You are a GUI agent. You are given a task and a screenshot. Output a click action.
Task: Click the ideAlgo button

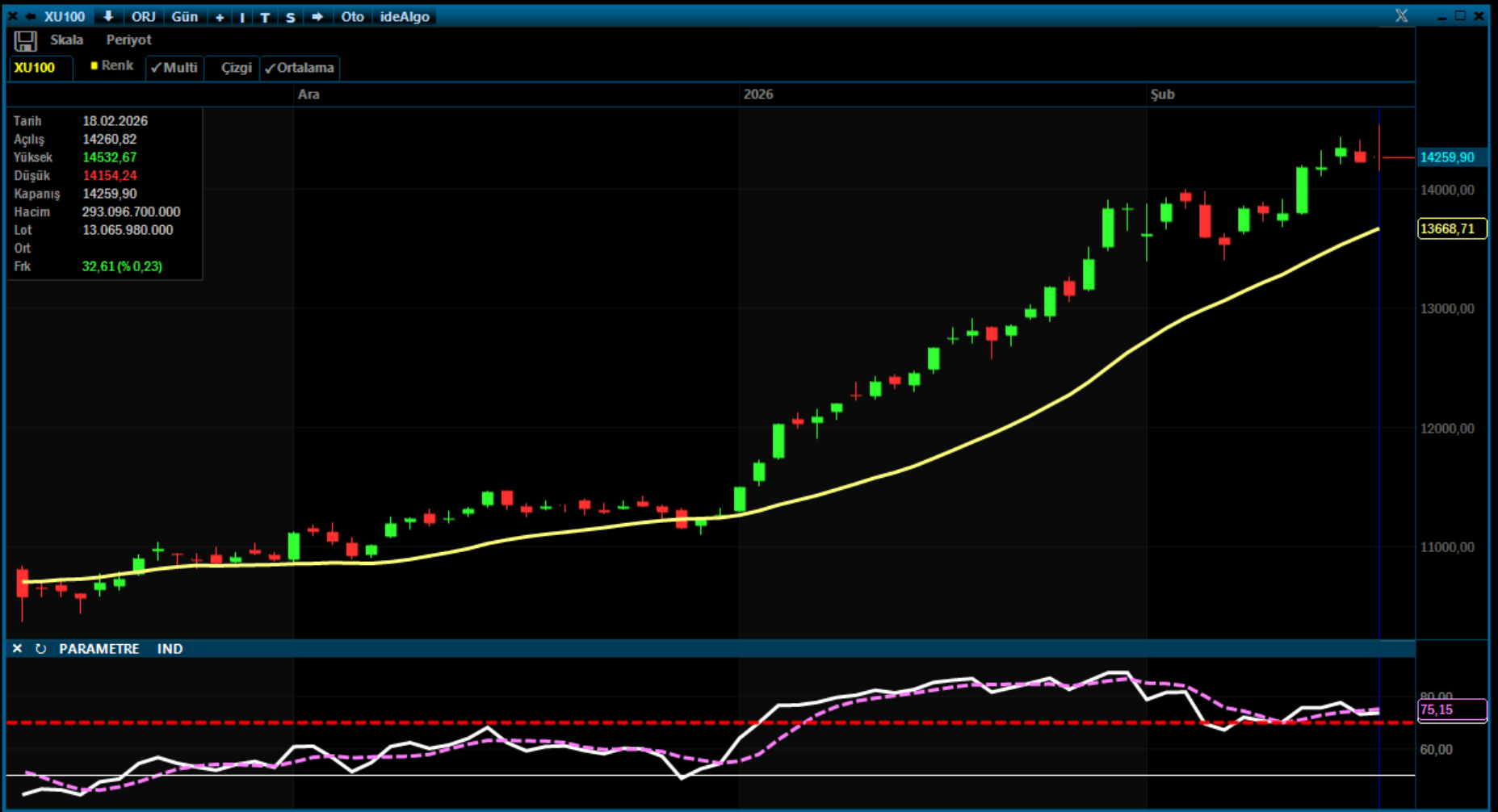(405, 17)
